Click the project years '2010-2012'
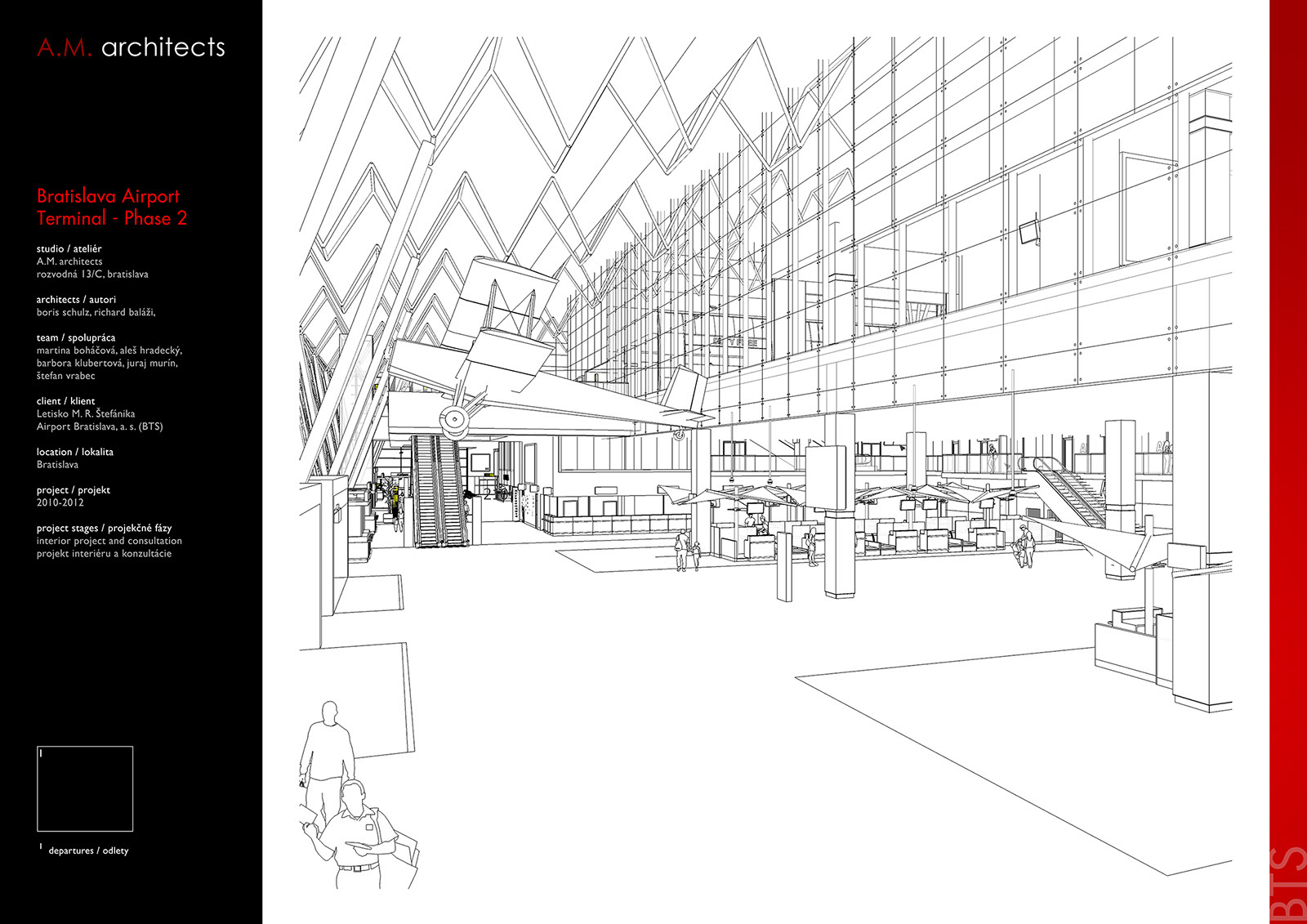Image resolution: width=1307 pixels, height=924 pixels. tap(60, 502)
